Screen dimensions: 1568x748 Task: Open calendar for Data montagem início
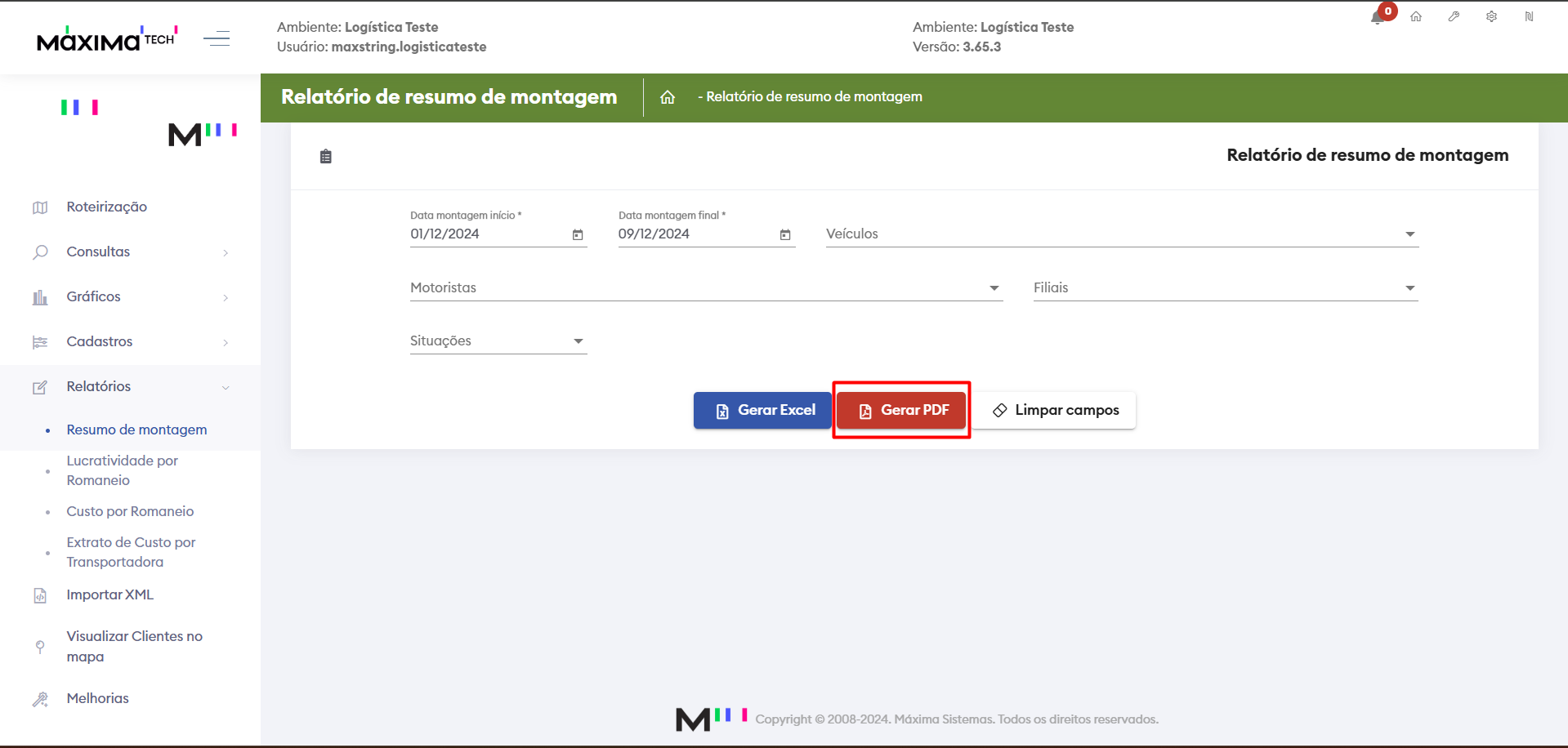coord(578,235)
